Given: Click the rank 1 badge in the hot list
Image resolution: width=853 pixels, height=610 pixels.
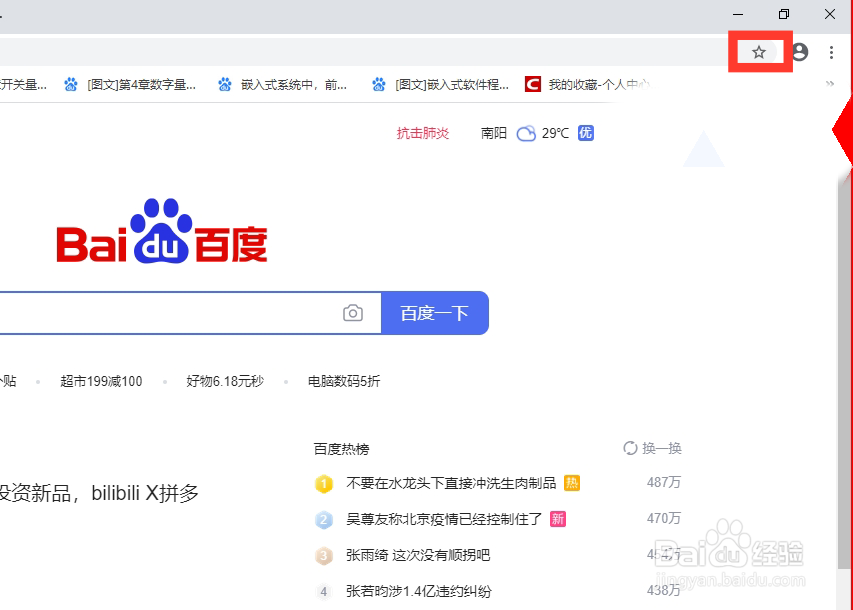Looking at the screenshot, I should [x=324, y=483].
